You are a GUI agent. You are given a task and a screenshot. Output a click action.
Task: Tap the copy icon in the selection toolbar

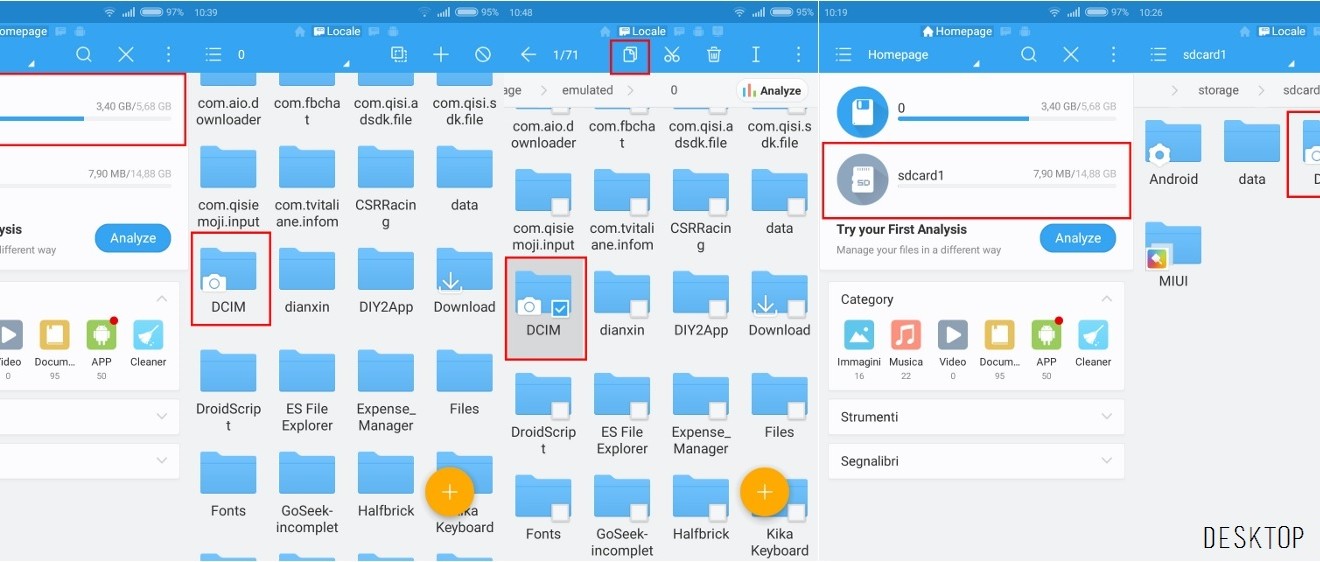630,55
